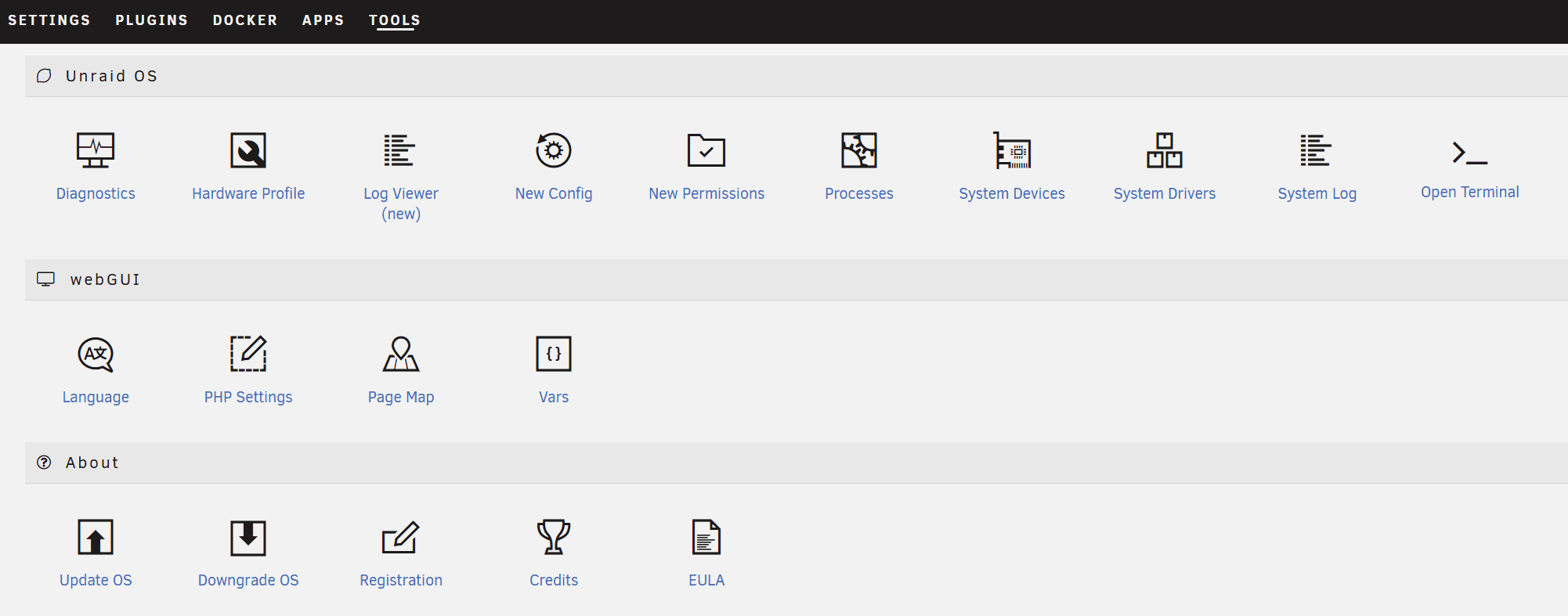
Task: Open the Log Viewer (new) icon
Action: tap(400, 150)
